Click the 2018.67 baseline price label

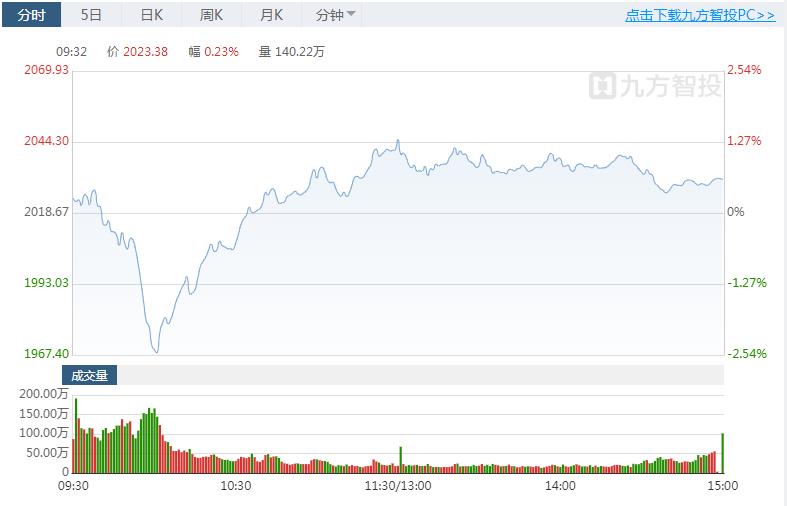(x=46, y=212)
